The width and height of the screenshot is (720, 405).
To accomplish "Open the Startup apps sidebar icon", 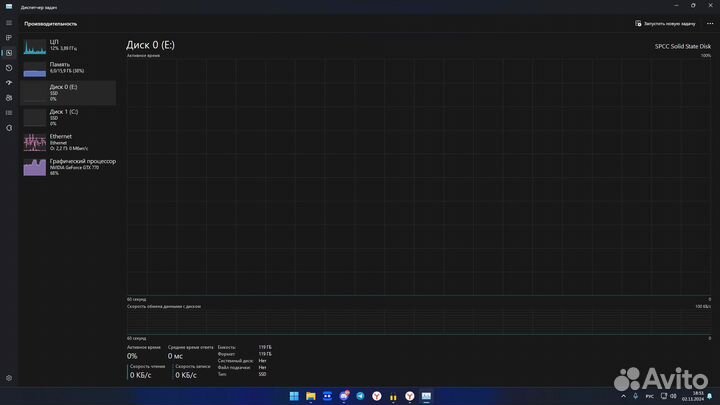I will [8, 82].
